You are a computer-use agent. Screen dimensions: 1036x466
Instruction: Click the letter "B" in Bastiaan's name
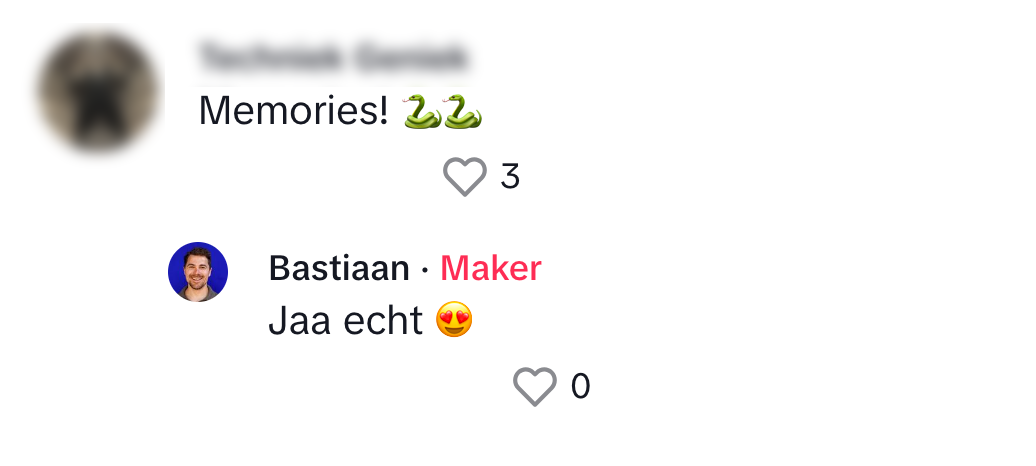click(279, 268)
